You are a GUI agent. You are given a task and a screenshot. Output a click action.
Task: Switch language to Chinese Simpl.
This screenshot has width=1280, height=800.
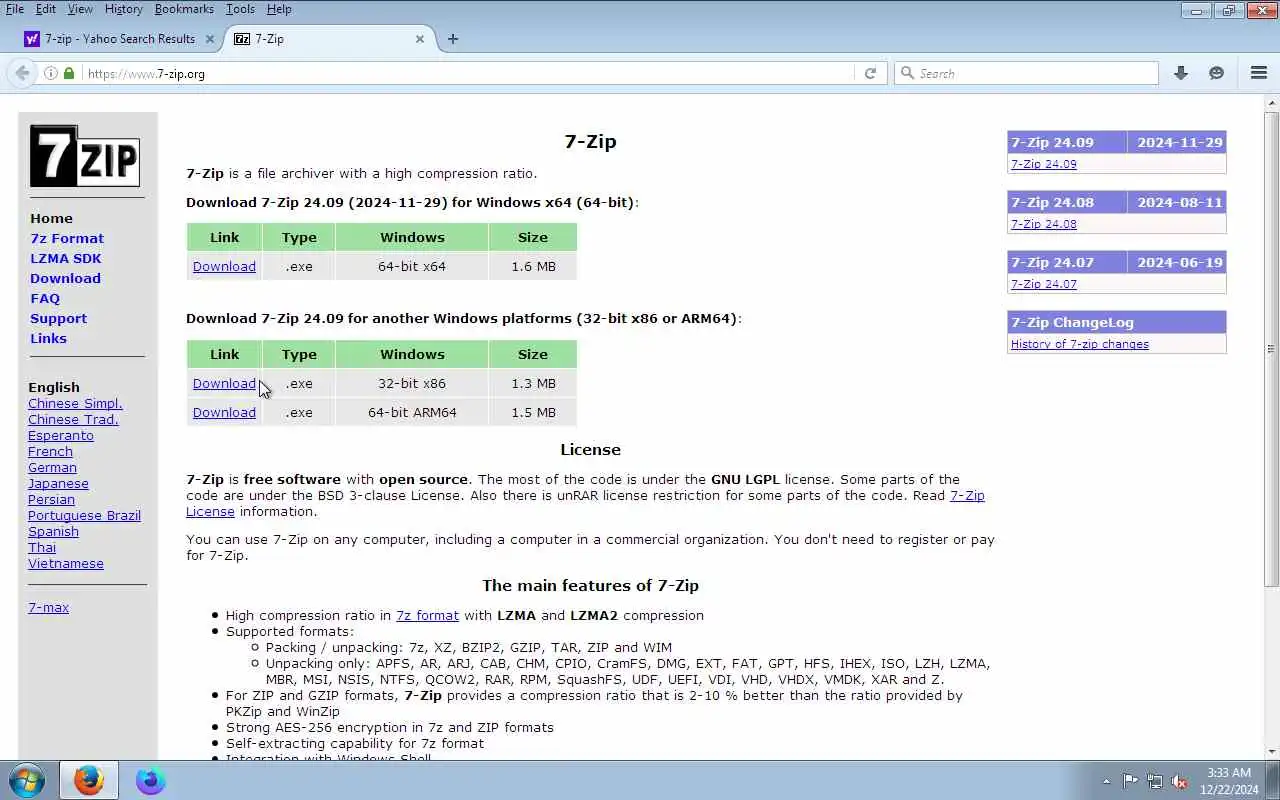(75, 404)
